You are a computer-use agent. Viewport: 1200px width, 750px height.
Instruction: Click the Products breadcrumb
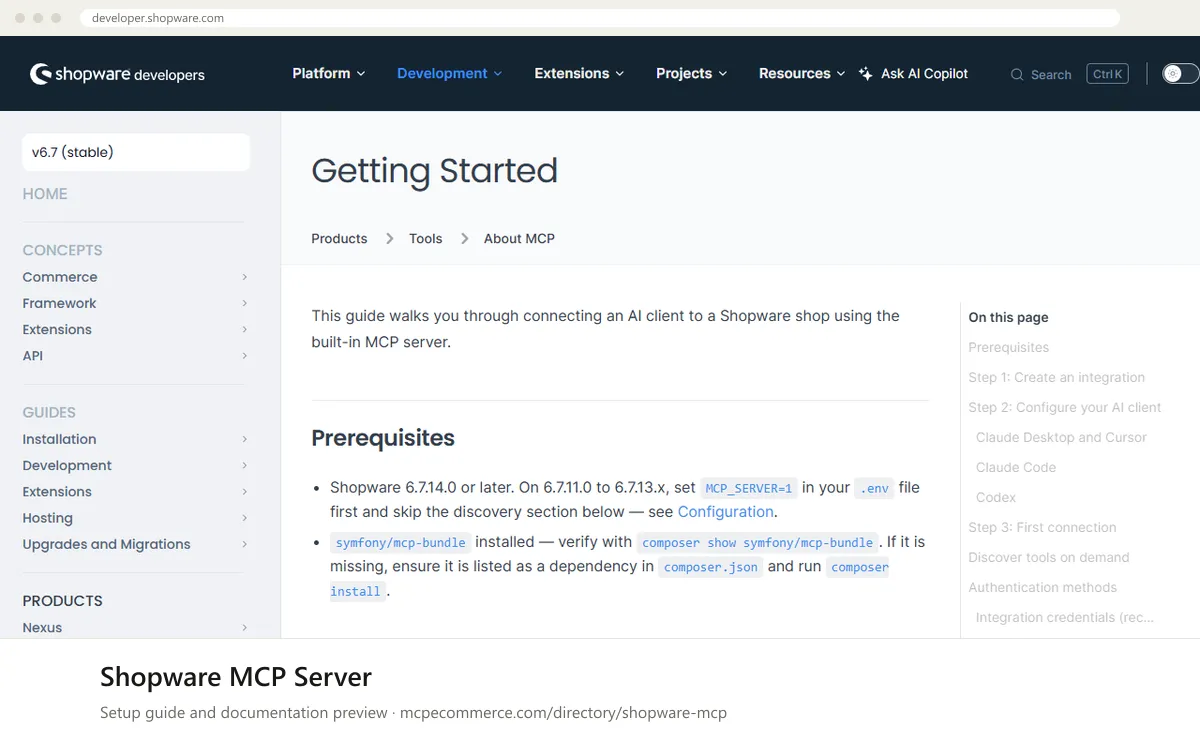coord(339,238)
